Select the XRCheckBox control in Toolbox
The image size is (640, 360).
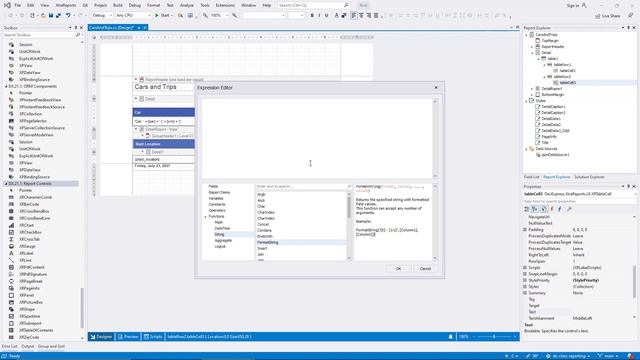(30, 232)
